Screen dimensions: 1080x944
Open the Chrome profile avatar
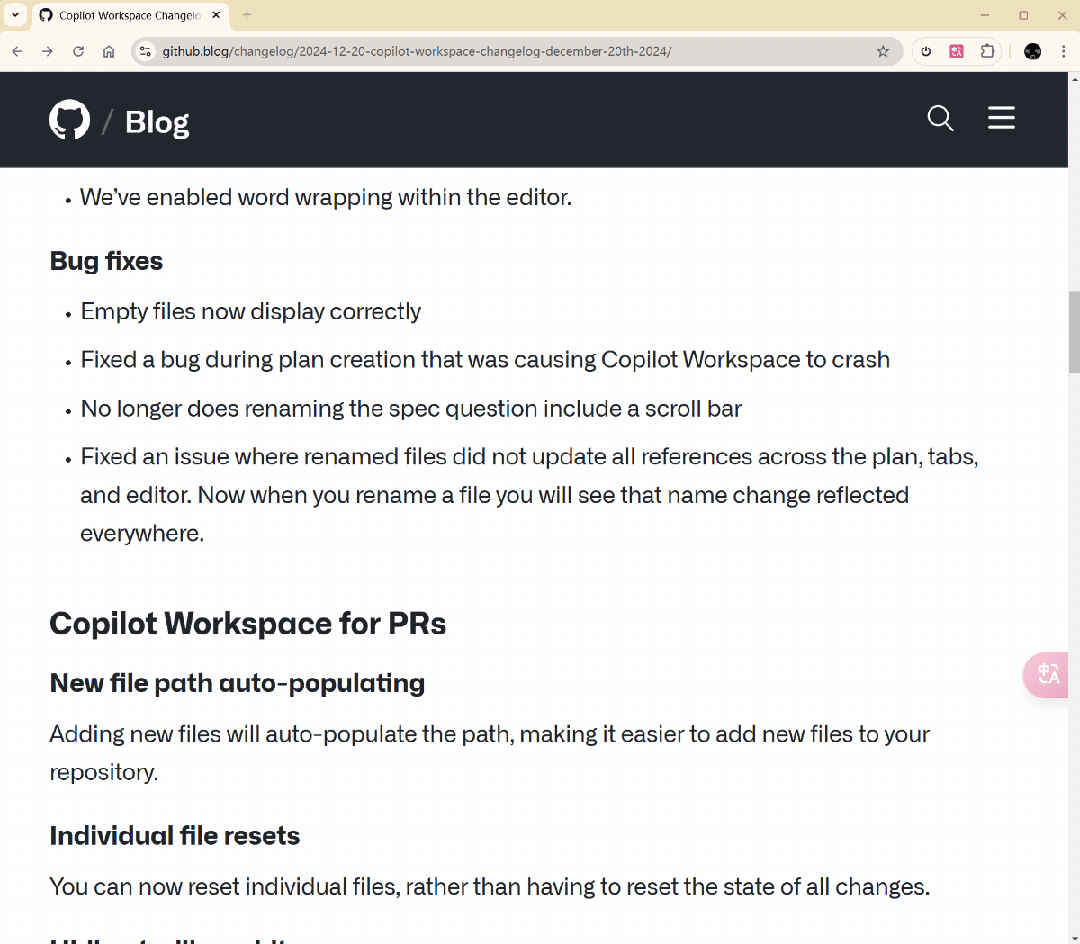[1033, 52]
